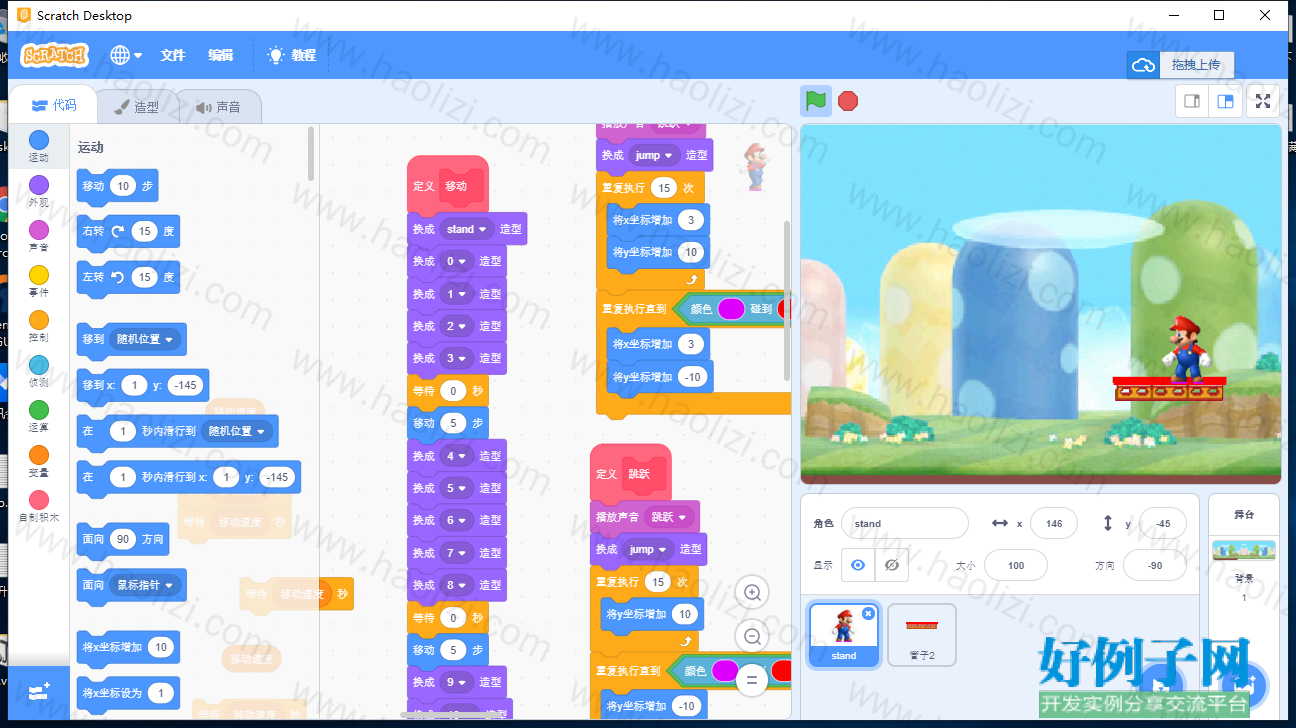Open jump costume dropdown in top script
1296x728 pixels.
pyautogui.click(x=655, y=155)
